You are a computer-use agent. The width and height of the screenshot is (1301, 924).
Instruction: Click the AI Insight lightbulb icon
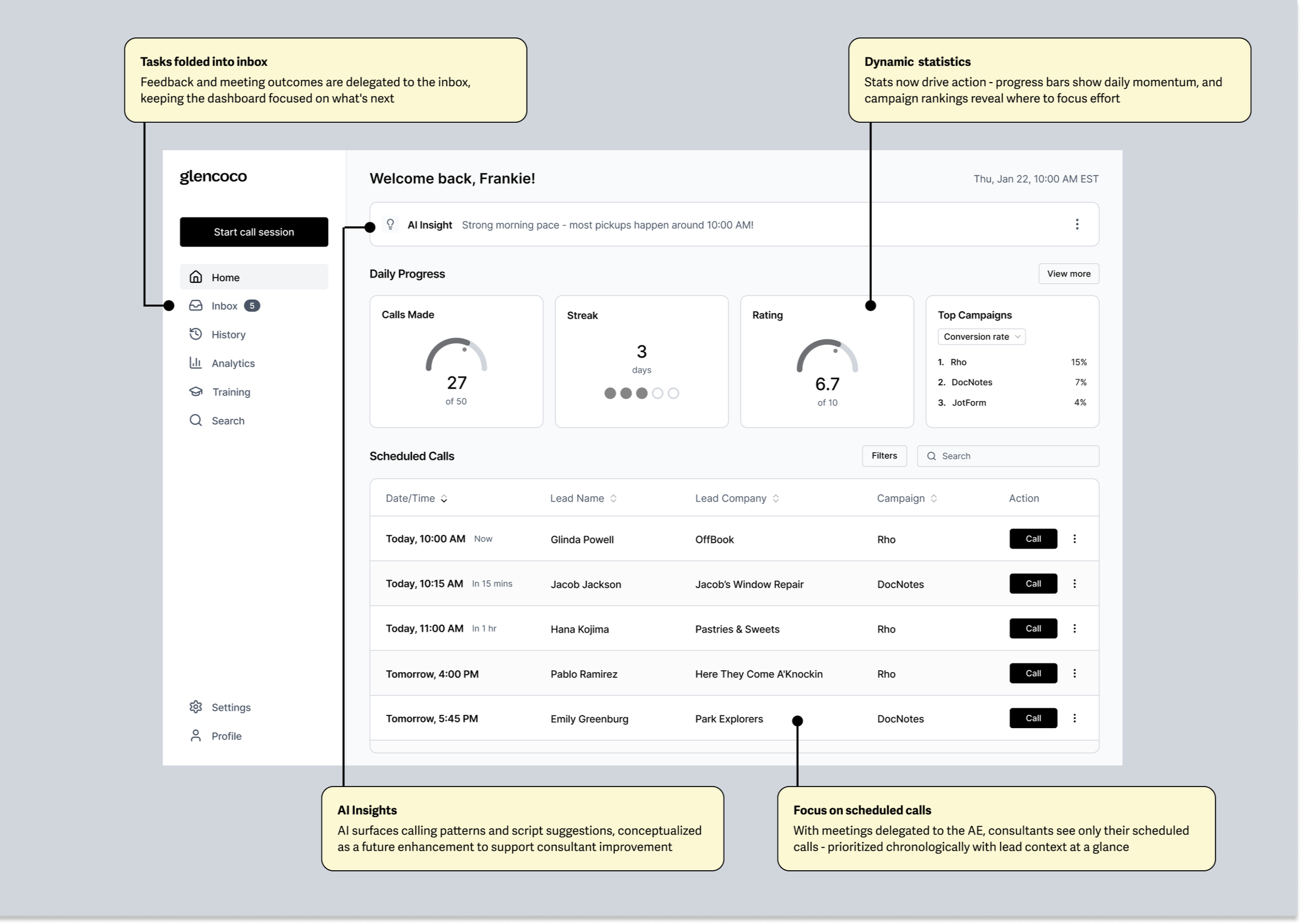[390, 224]
